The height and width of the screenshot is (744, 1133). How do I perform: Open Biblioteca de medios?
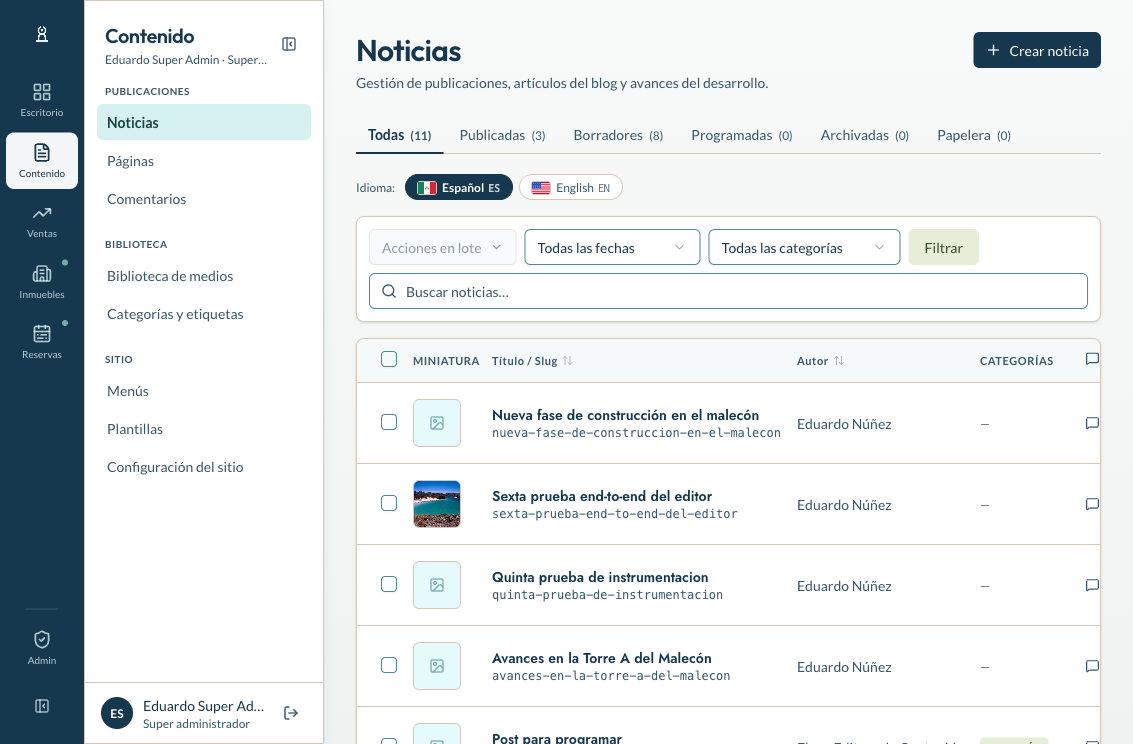[x=204, y=275]
